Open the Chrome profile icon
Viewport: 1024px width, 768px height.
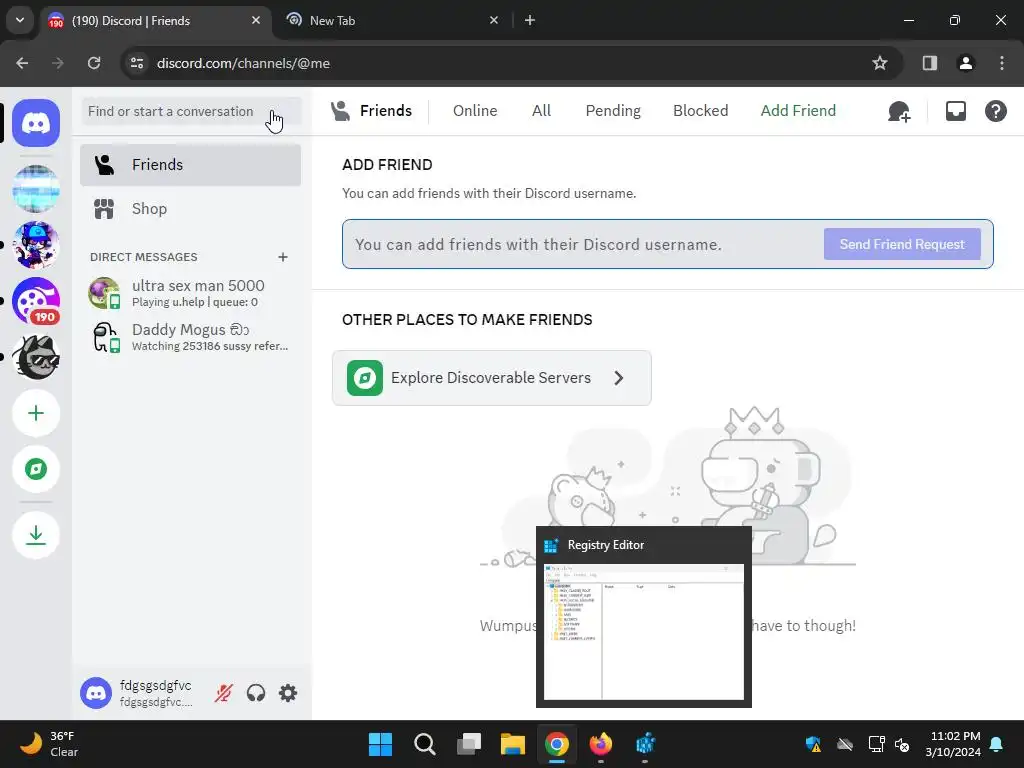[965, 63]
